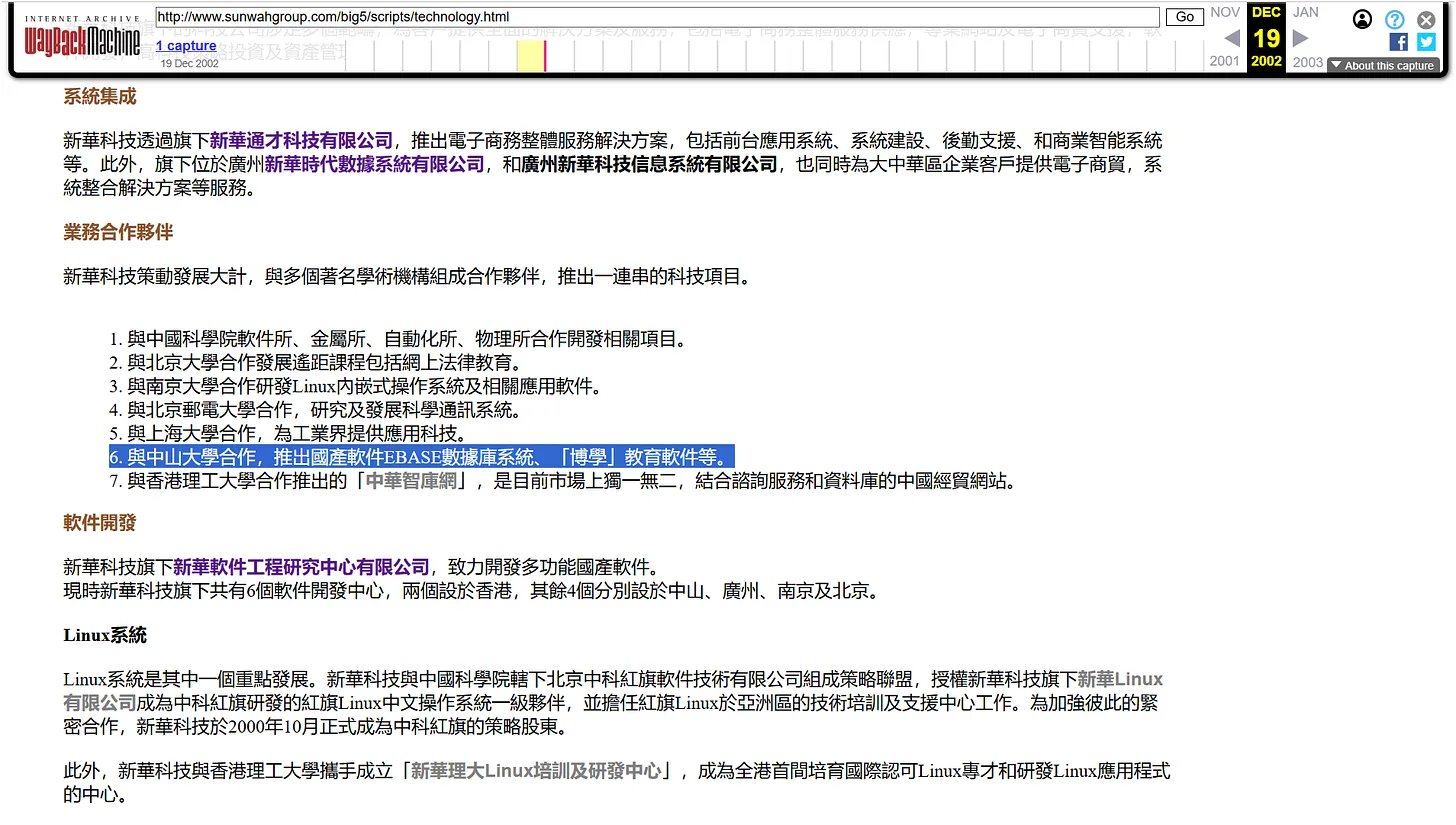The width and height of the screenshot is (1456, 825).
Task: Click the day 19 capture date
Action: click(x=1266, y=38)
